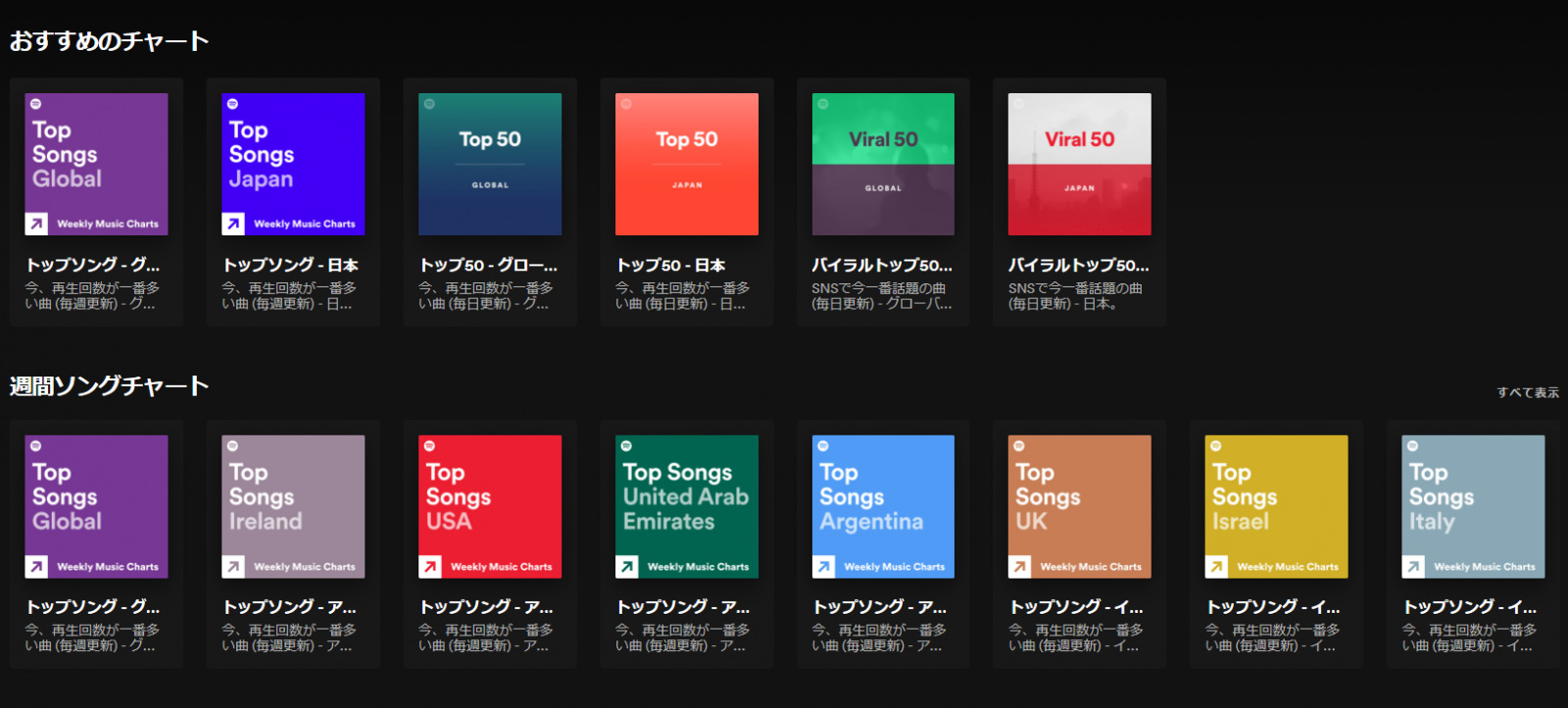This screenshot has height=708, width=1568.
Task: Click card title below Top Songs USA cover
Action: click(x=486, y=607)
